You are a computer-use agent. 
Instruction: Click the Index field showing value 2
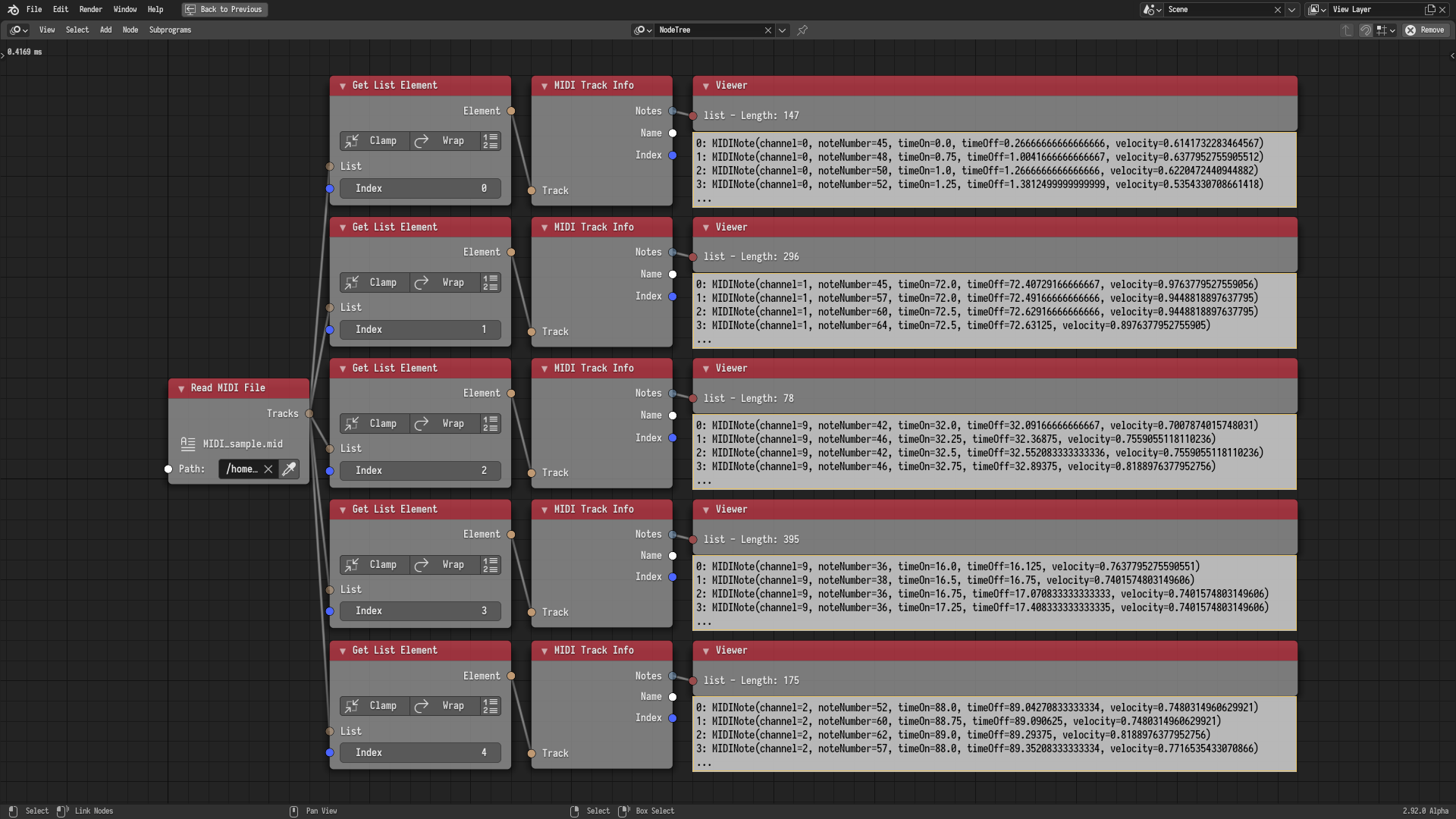point(420,471)
